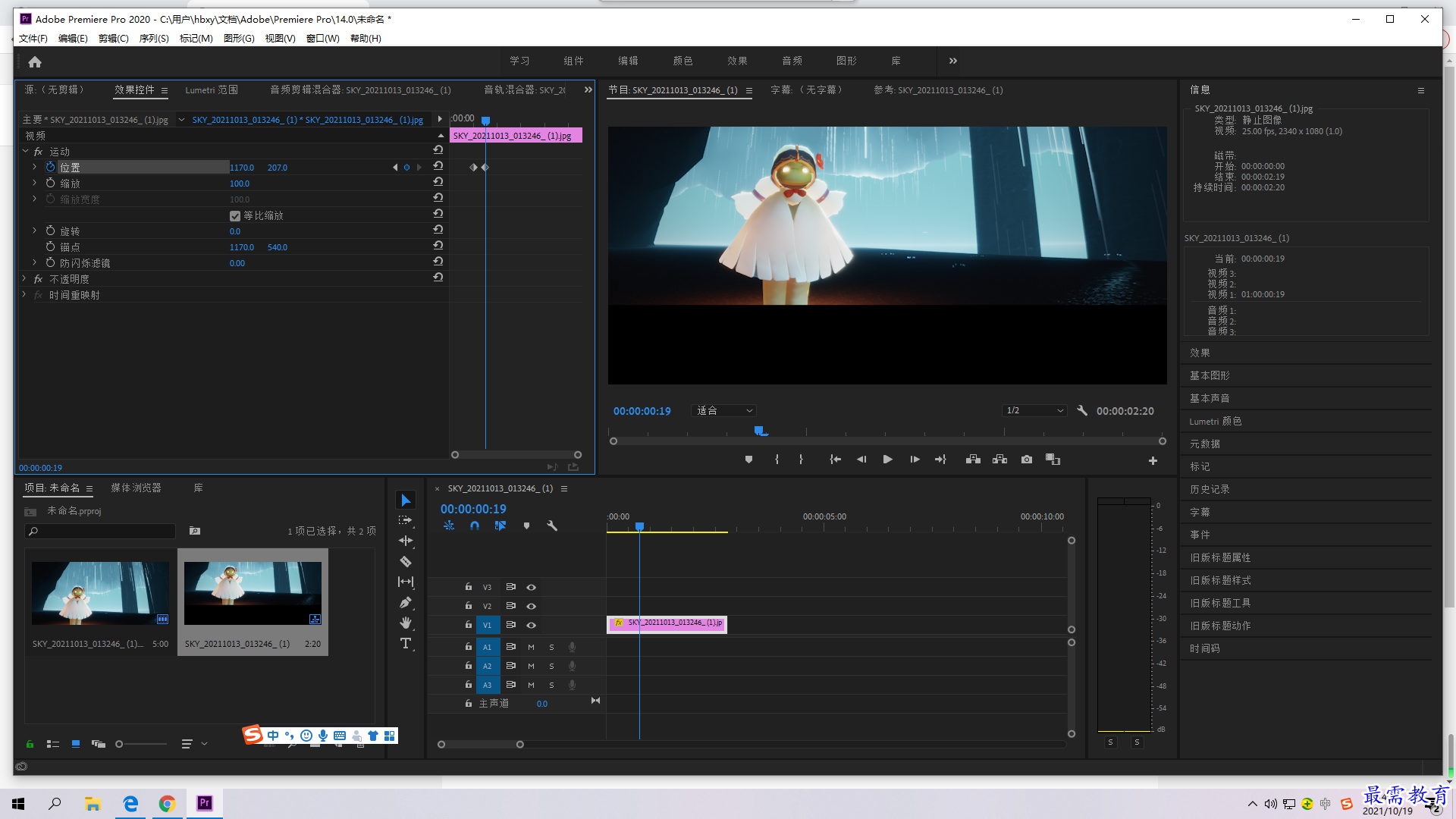The height and width of the screenshot is (819, 1456).
Task: Open playback resolution dropdown 1/2
Action: [1034, 410]
